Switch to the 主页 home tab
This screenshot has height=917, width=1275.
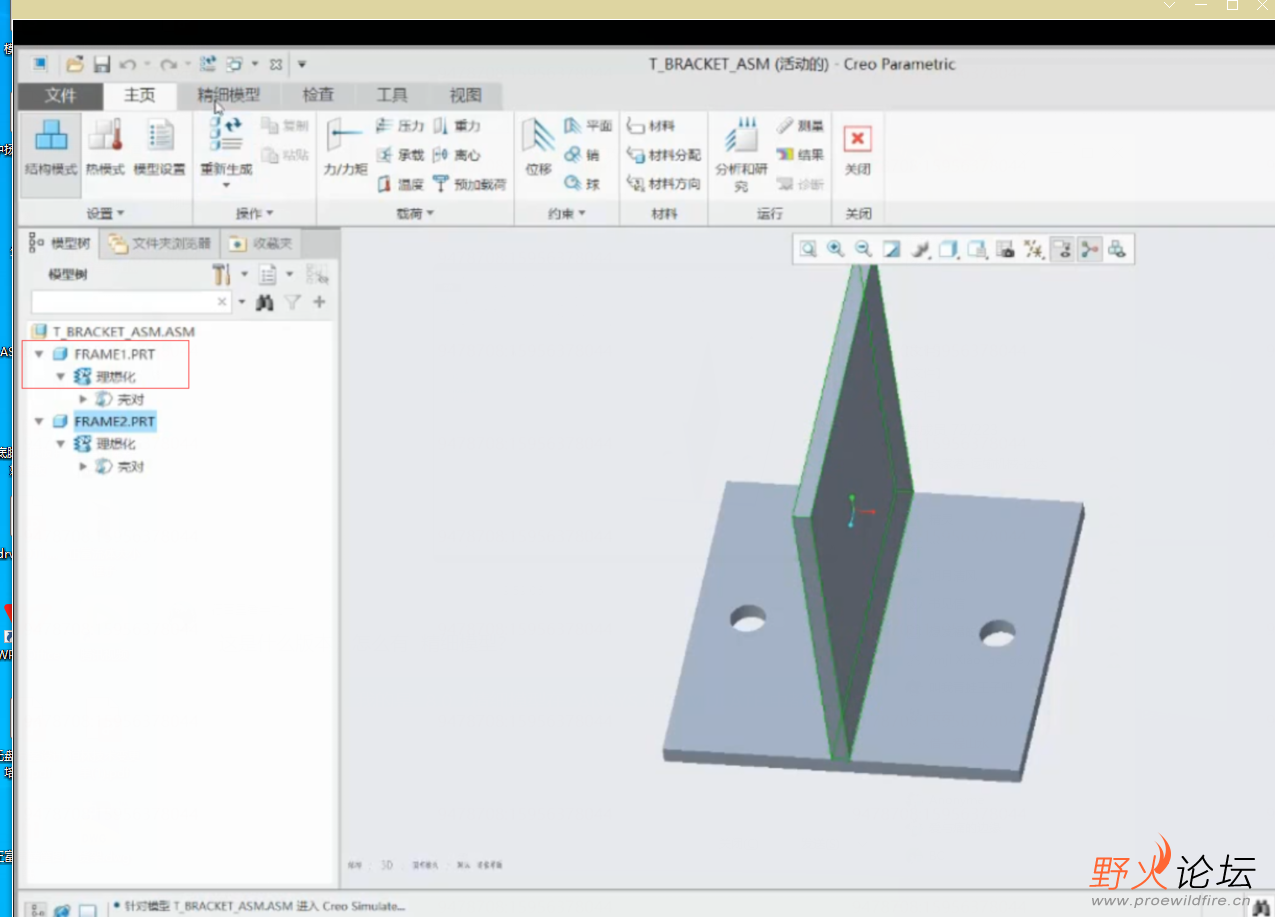[x=140, y=96]
